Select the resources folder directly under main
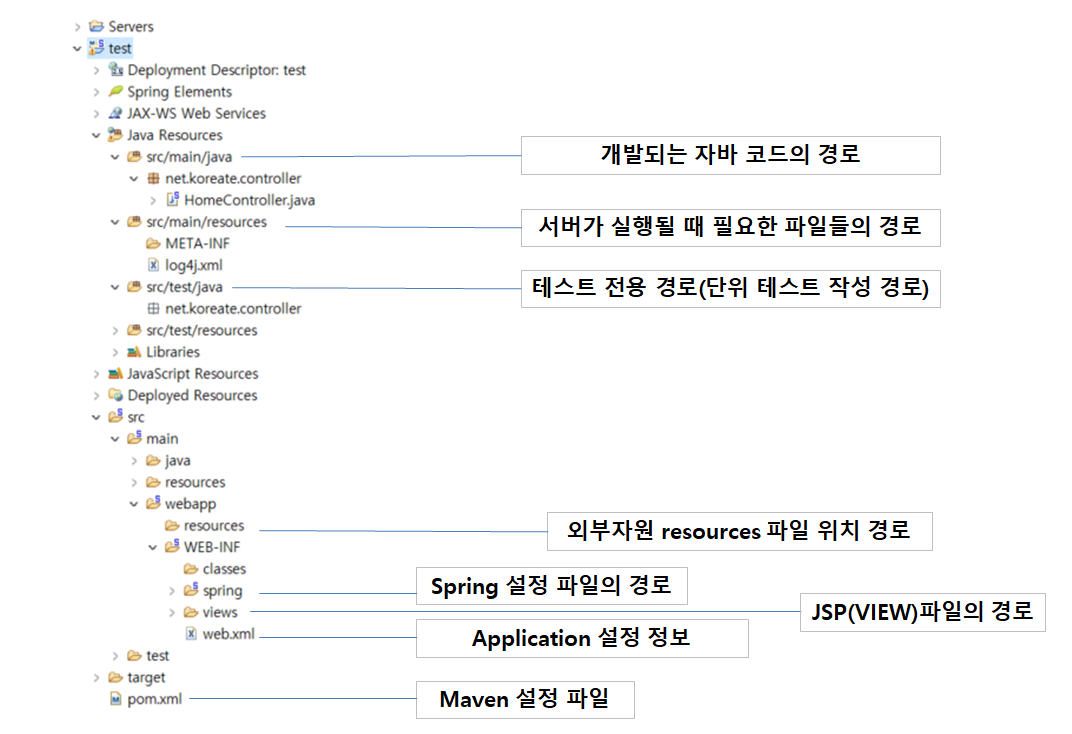This screenshot has width=1072, height=734. coord(195,482)
